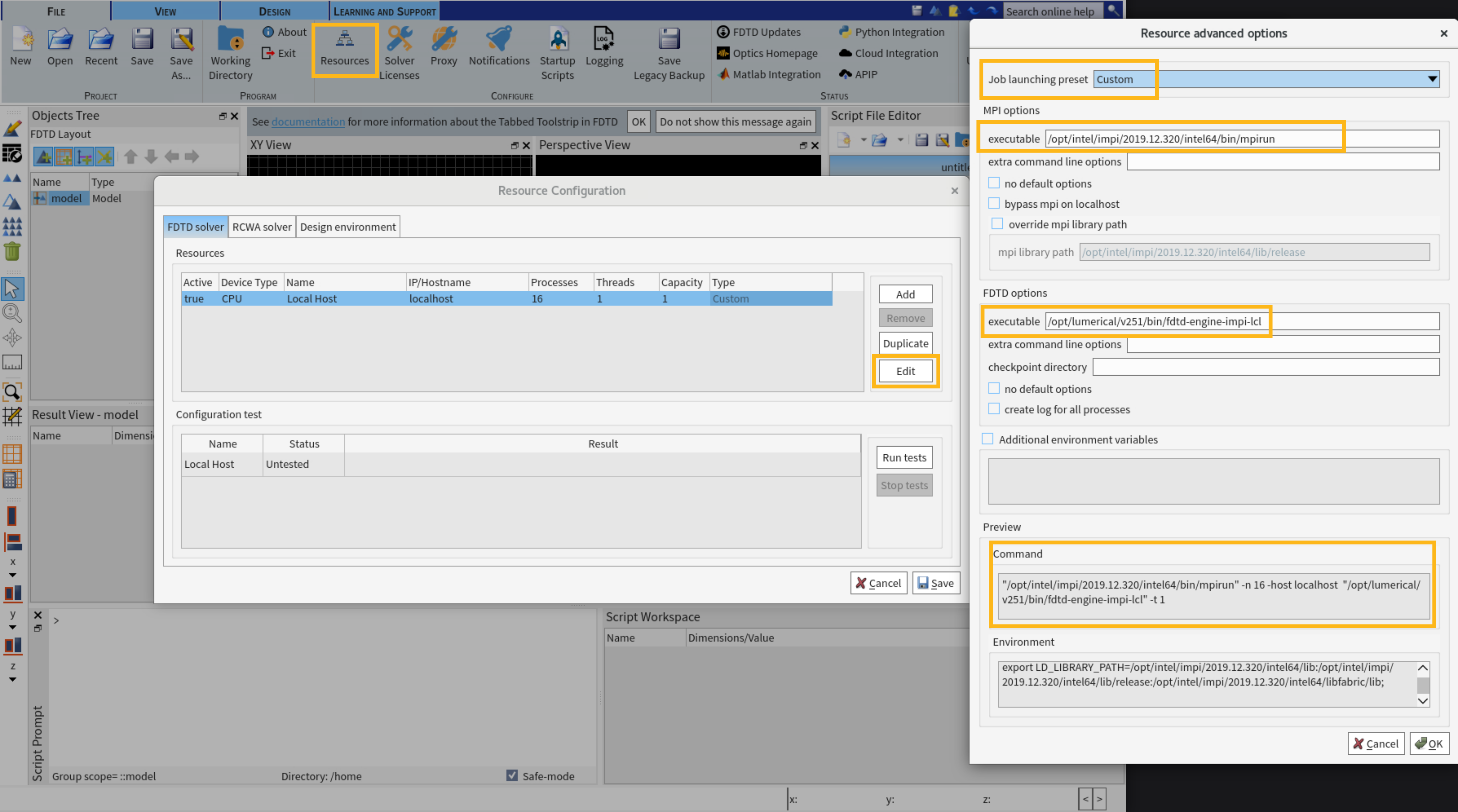Expand the x axis dropdown arrow in left toolbar

tap(13, 575)
